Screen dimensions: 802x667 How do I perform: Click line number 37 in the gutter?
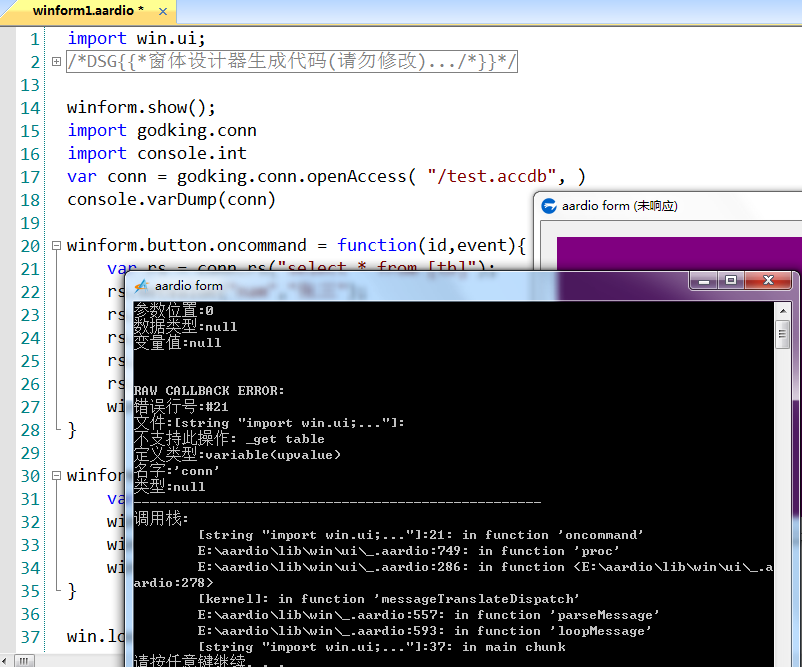click(30, 637)
